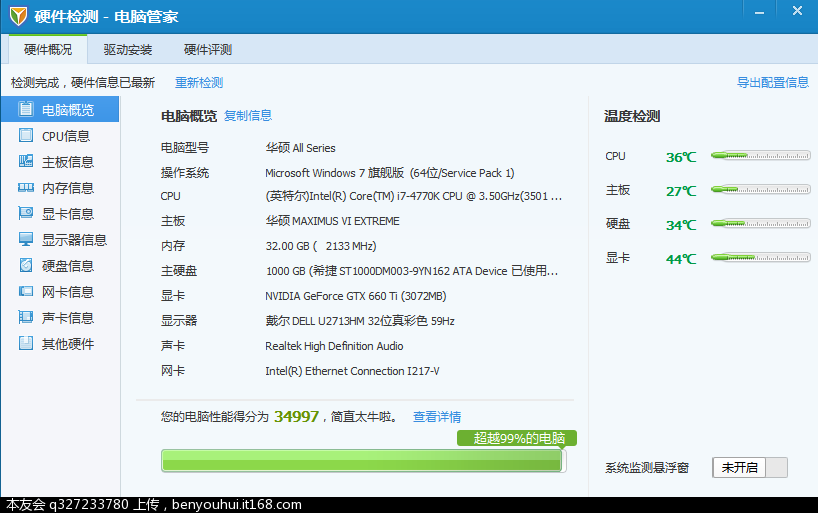Open 网卡信息 label in sidebar
Image resolution: width=818 pixels, height=513 pixels.
pos(68,292)
